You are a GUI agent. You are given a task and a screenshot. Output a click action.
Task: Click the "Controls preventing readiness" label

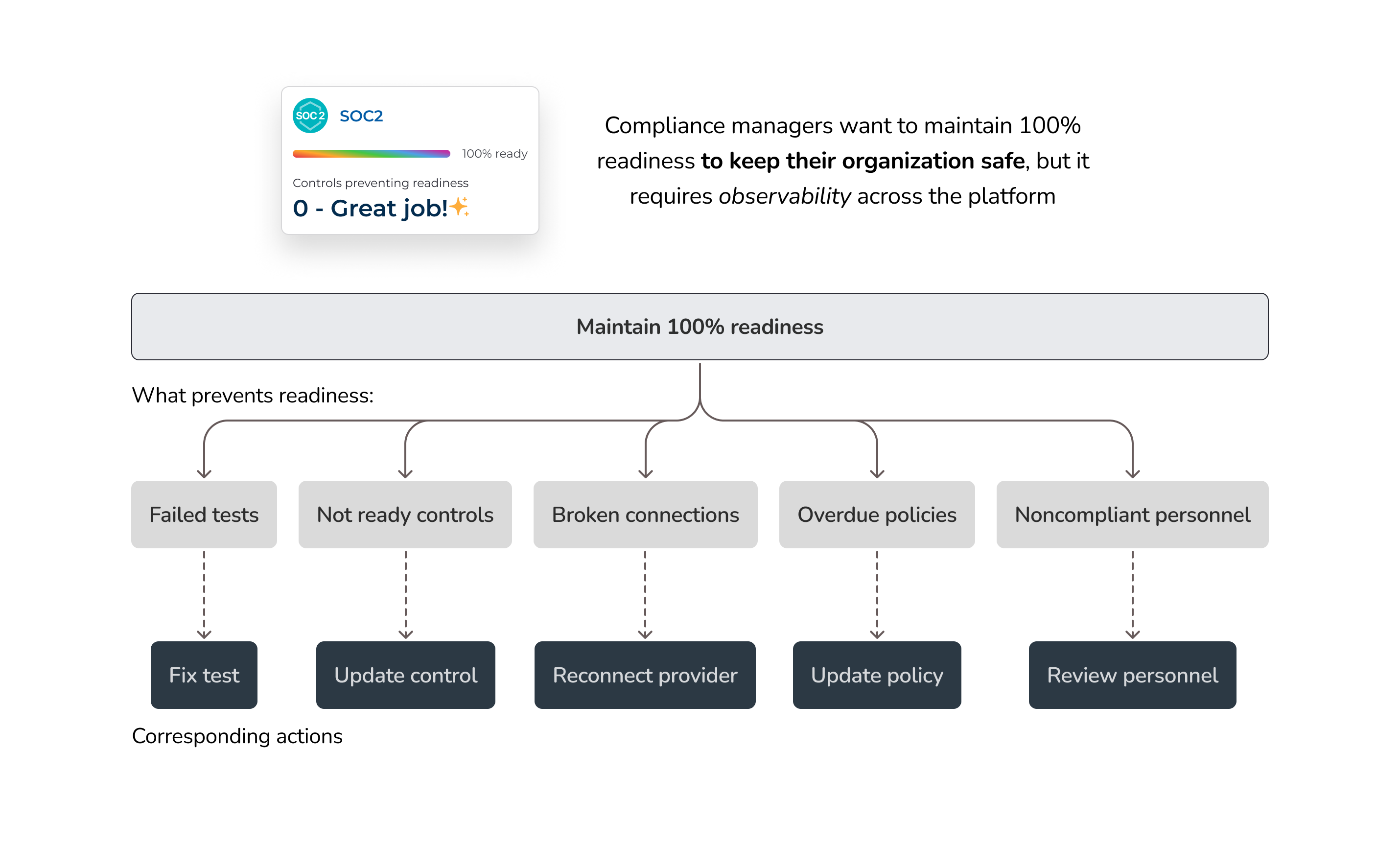point(380,183)
